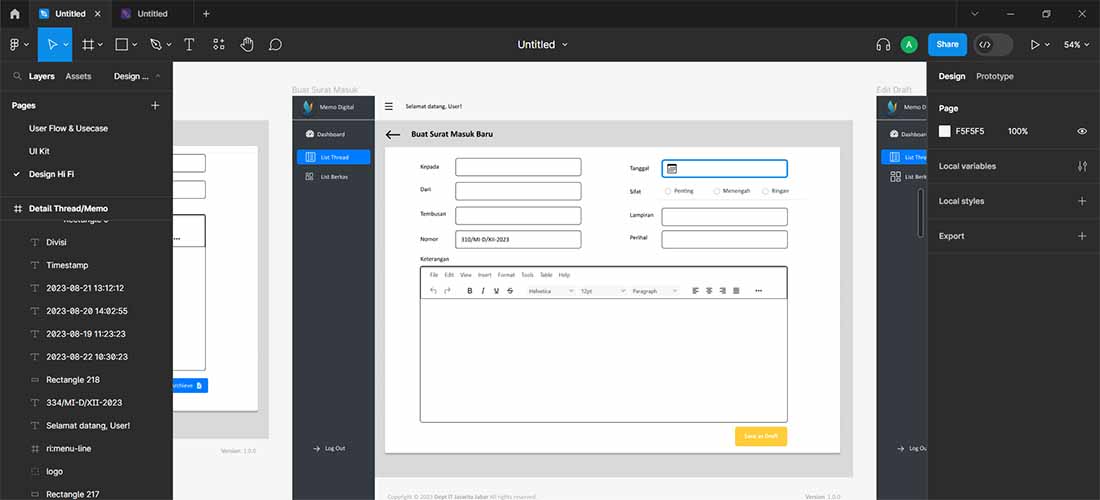This screenshot has height=500, width=1100.
Task: Switch to the Assets tab
Action: (x=78, y=76)
